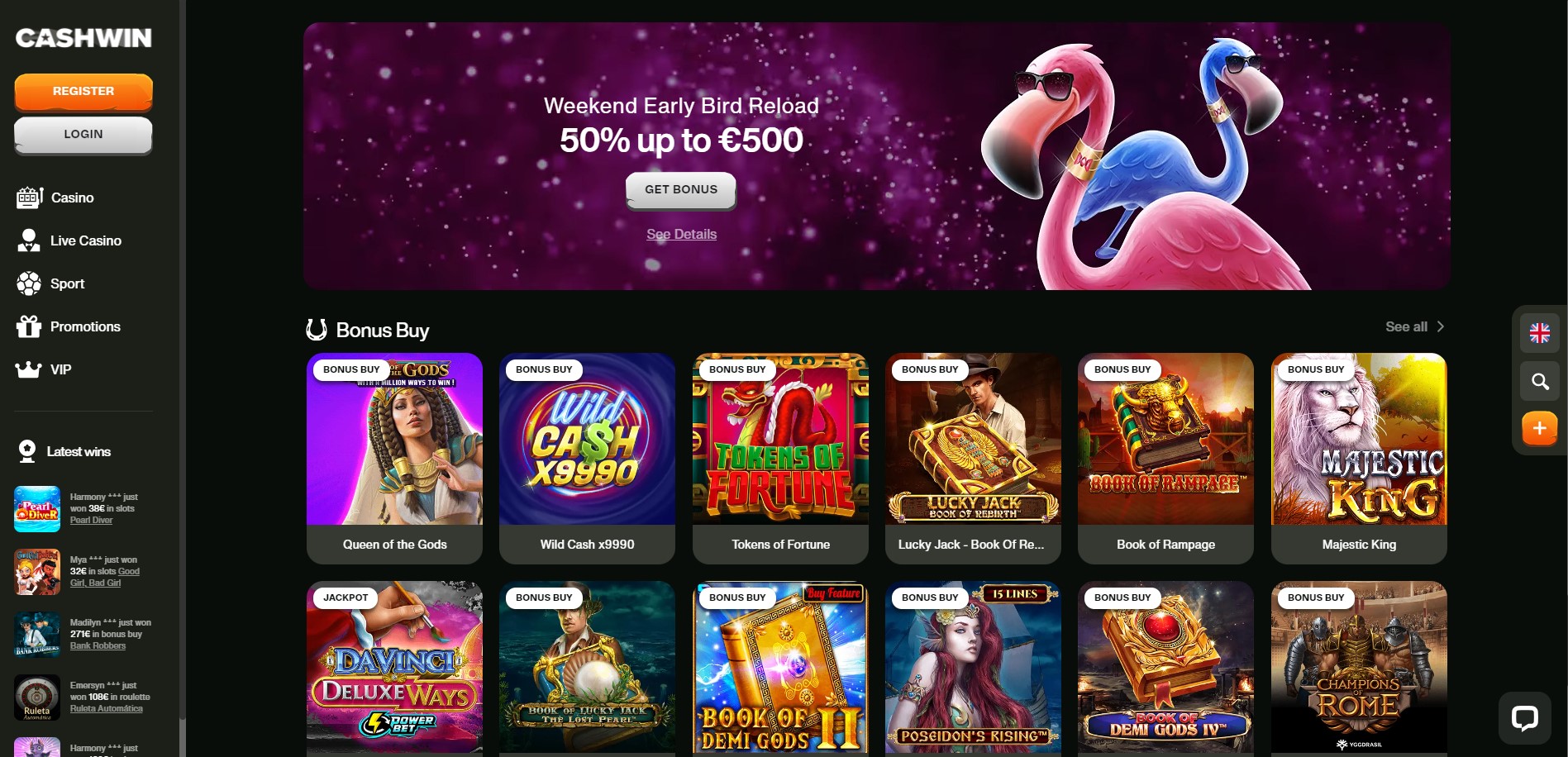
Task: Click the Sport soccer ball icon
Action: 29,283
